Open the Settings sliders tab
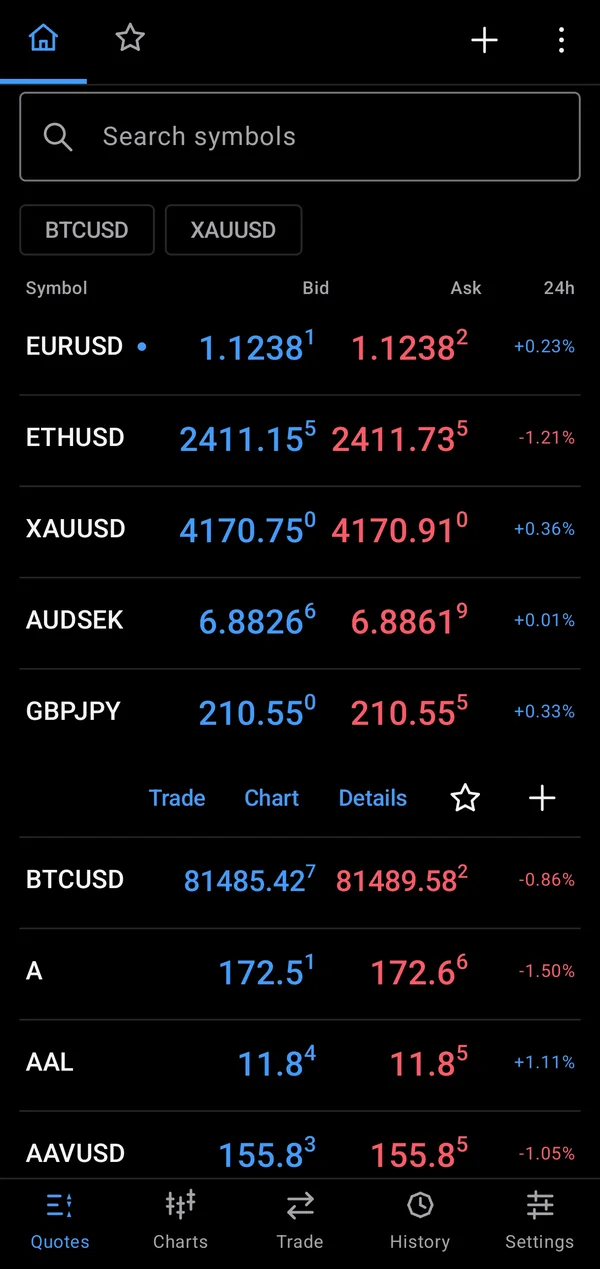The image size is (600, 1269). pos(540,1220)
